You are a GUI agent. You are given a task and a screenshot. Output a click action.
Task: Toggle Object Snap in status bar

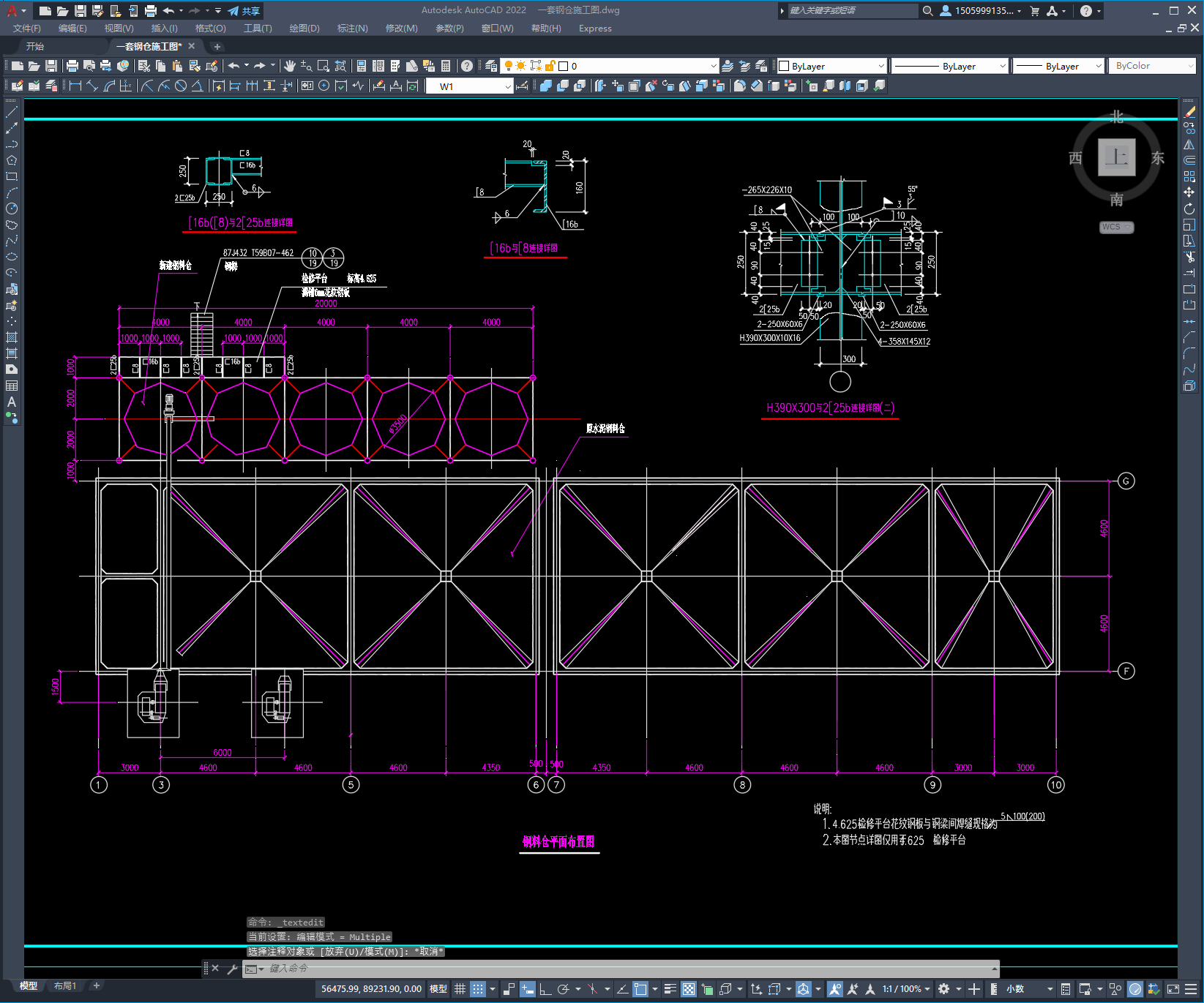pos(640,989)
